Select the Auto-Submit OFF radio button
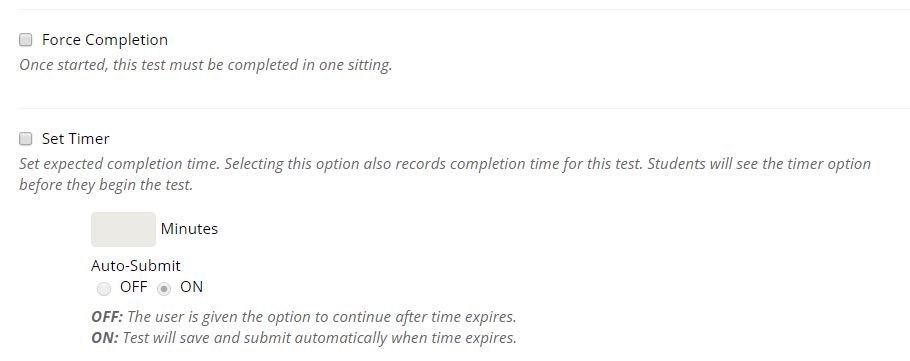910x361 pixels. coord(104,288)
